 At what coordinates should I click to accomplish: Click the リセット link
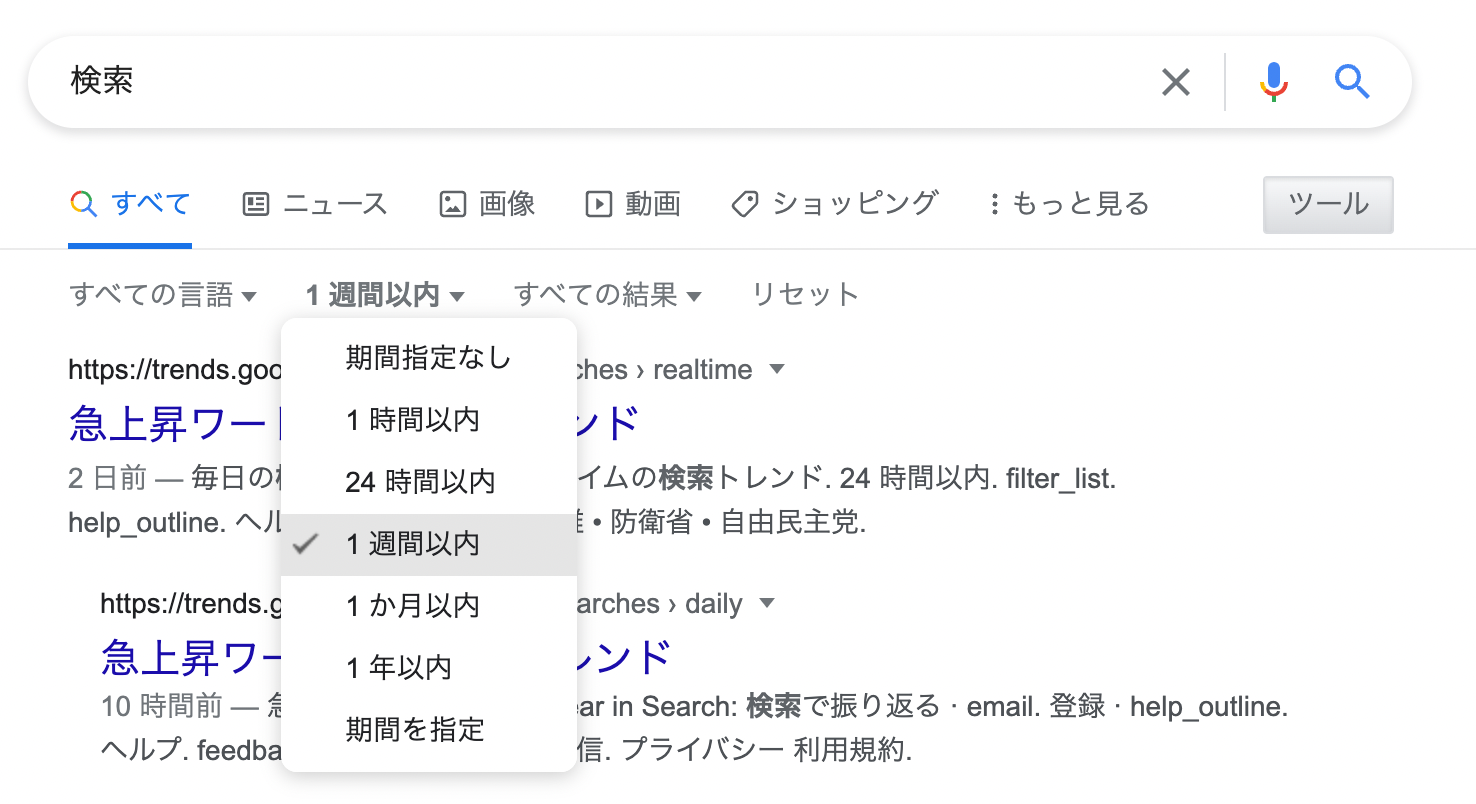(x=805, y=295)
